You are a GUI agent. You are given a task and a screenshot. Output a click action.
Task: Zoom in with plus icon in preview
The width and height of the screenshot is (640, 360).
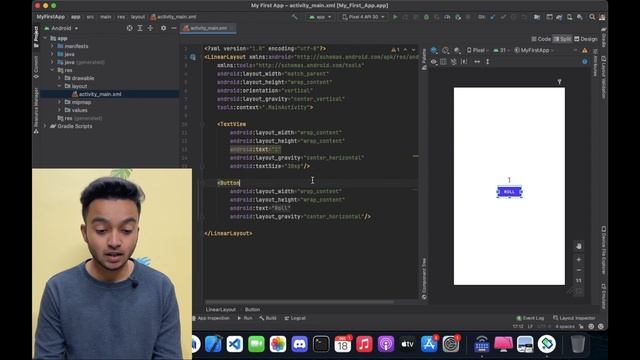(x=579, y=260)
